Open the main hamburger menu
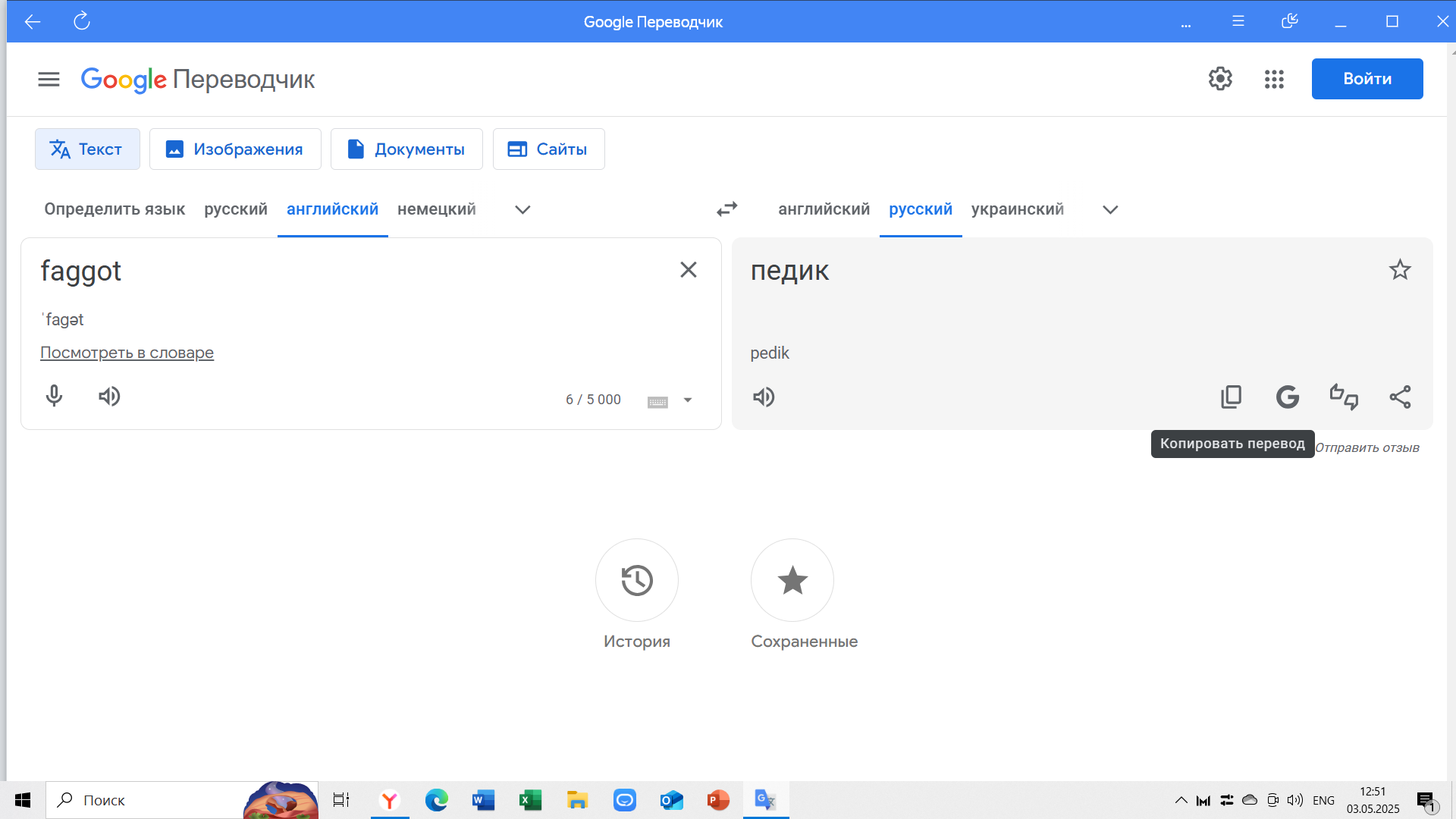 click(x=49, y=79)
